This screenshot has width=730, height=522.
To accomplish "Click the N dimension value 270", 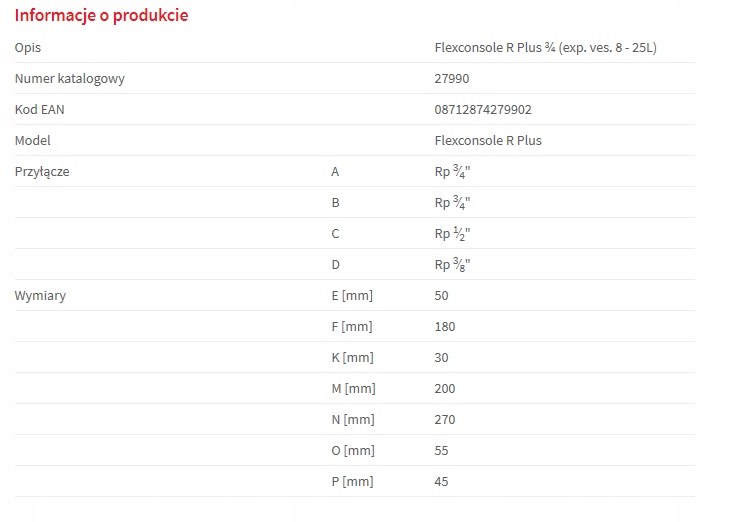I will pos(445,420).
